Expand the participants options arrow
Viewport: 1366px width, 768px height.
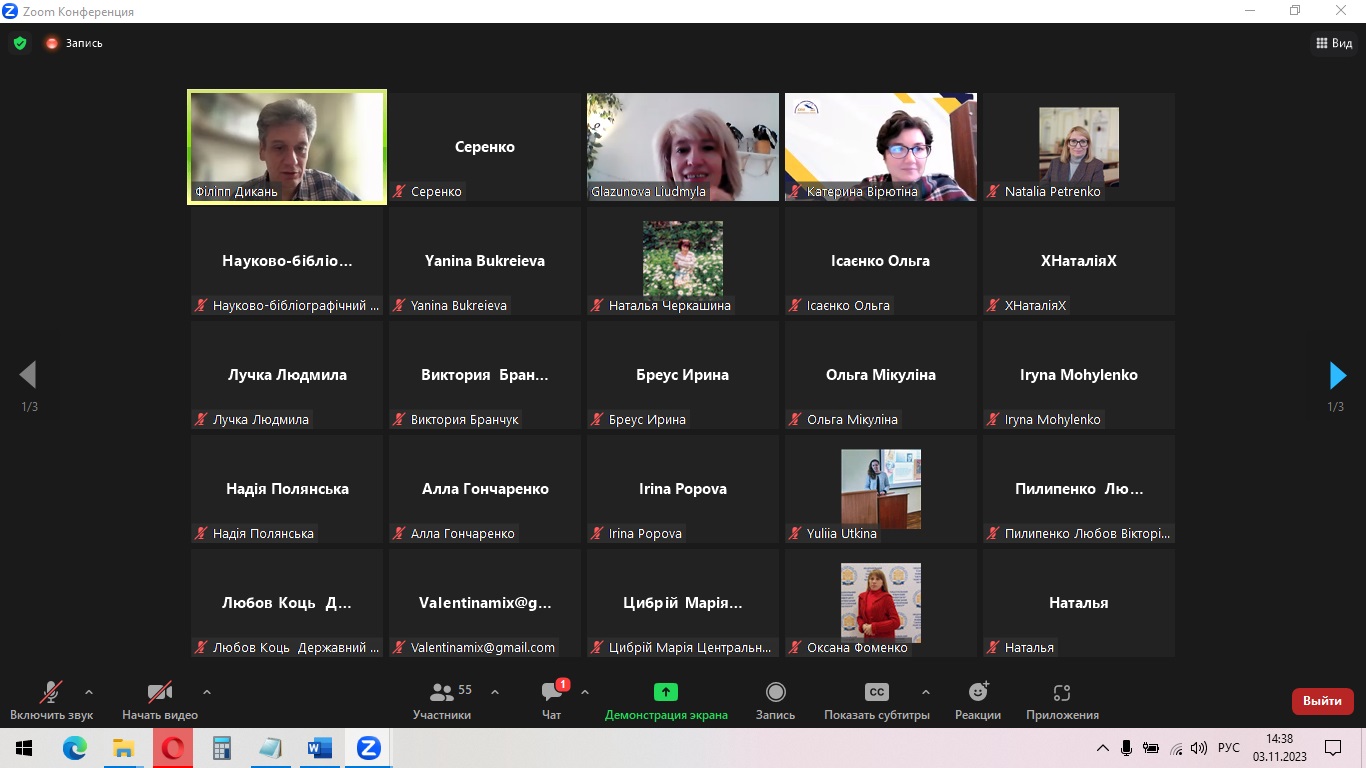[x=495, y=692]
